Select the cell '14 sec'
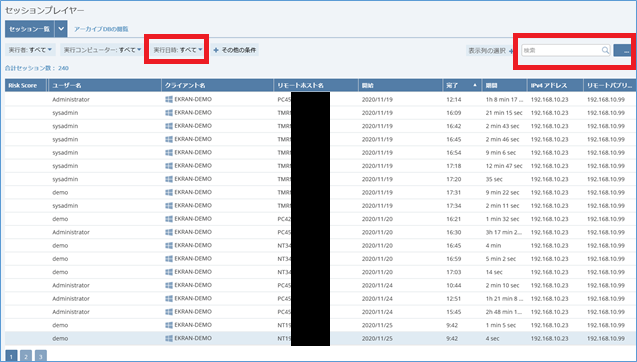637x362 pixels. (494, 272)
